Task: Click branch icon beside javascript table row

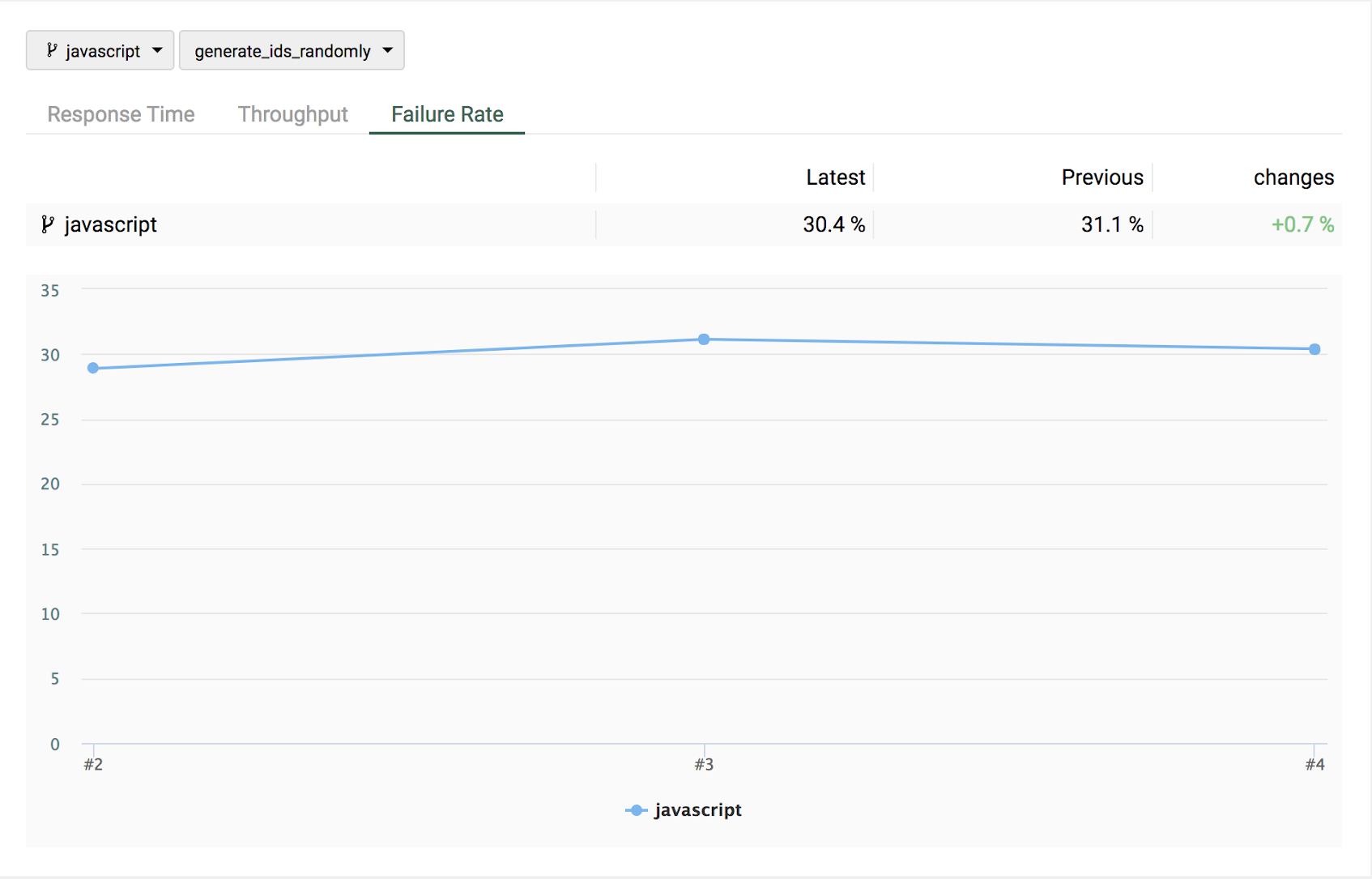Action: (x=48, y=224)
